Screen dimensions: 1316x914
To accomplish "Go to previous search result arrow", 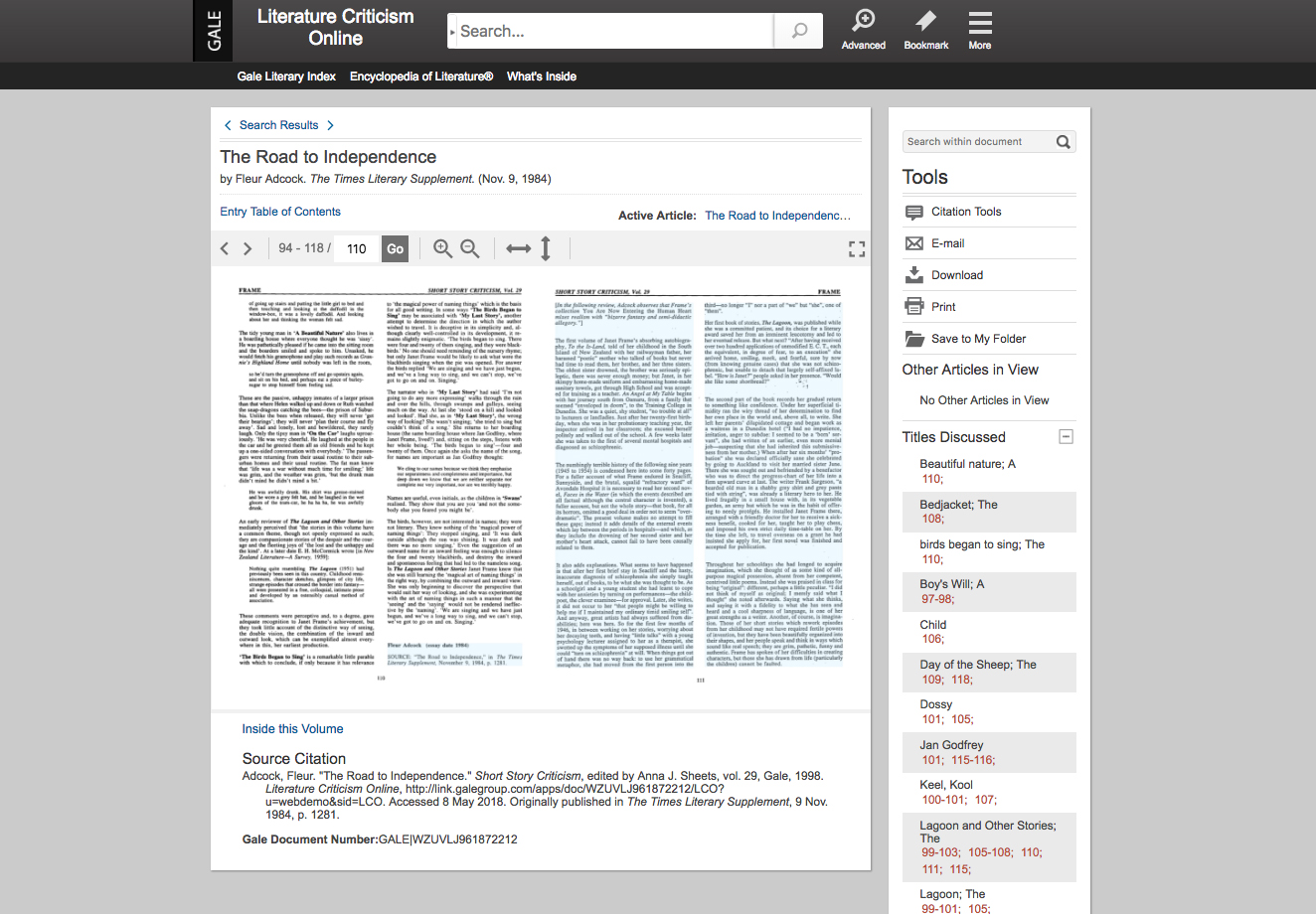I will click(228, 125).
